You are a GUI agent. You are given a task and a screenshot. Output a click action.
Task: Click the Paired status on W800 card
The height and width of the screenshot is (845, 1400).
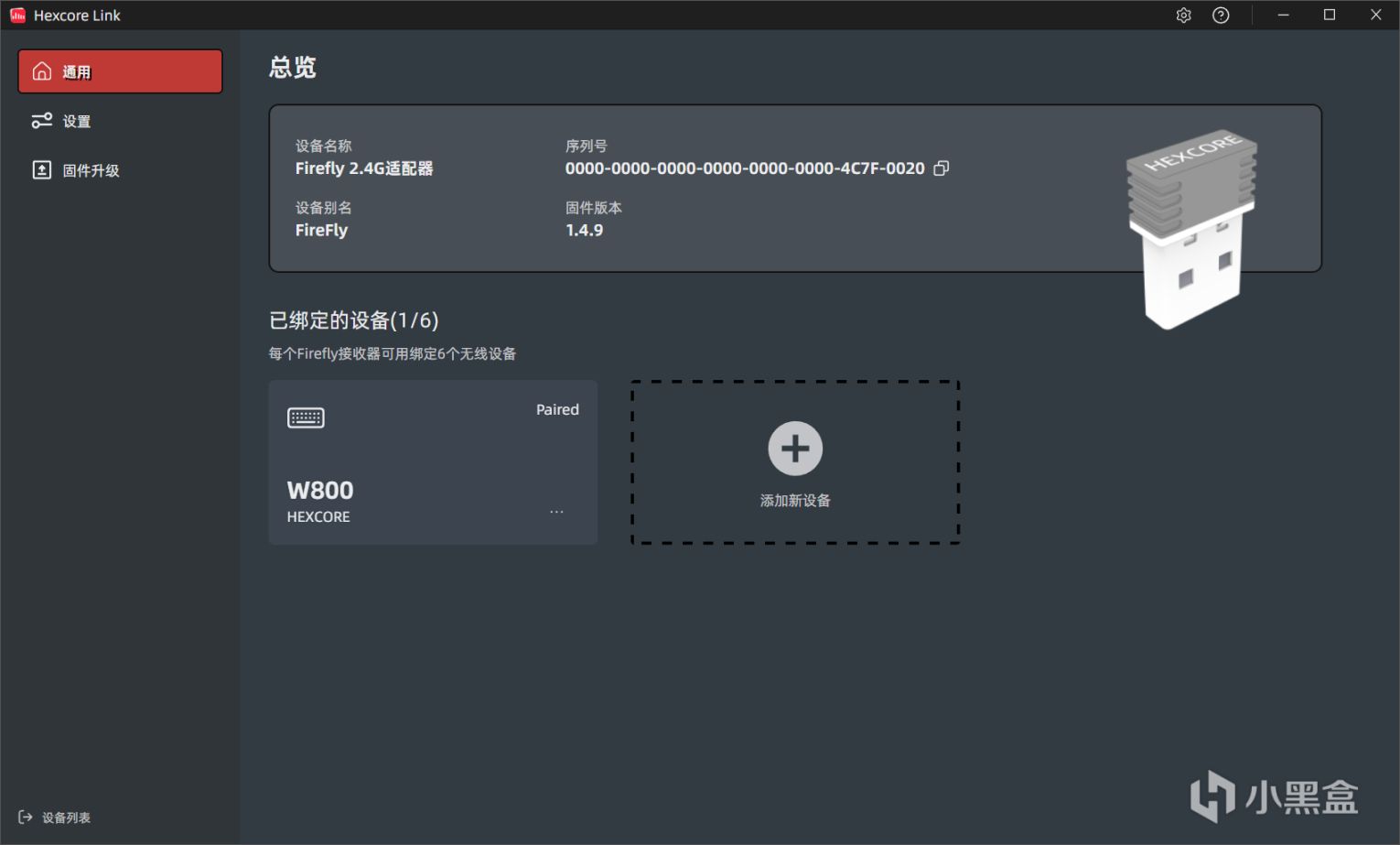tap(557, 410)
